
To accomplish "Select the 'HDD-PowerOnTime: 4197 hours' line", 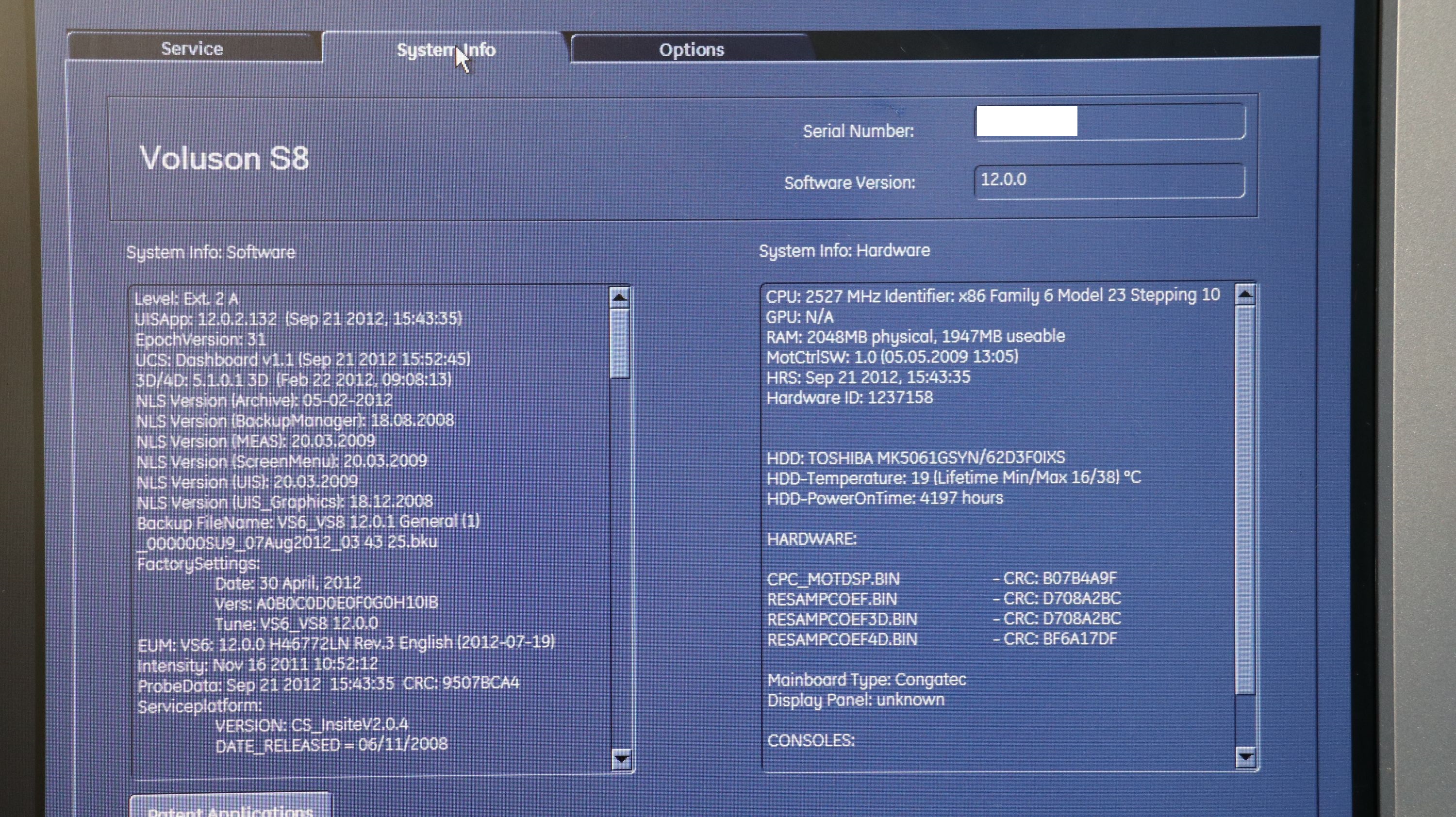I will click(885, 498).
